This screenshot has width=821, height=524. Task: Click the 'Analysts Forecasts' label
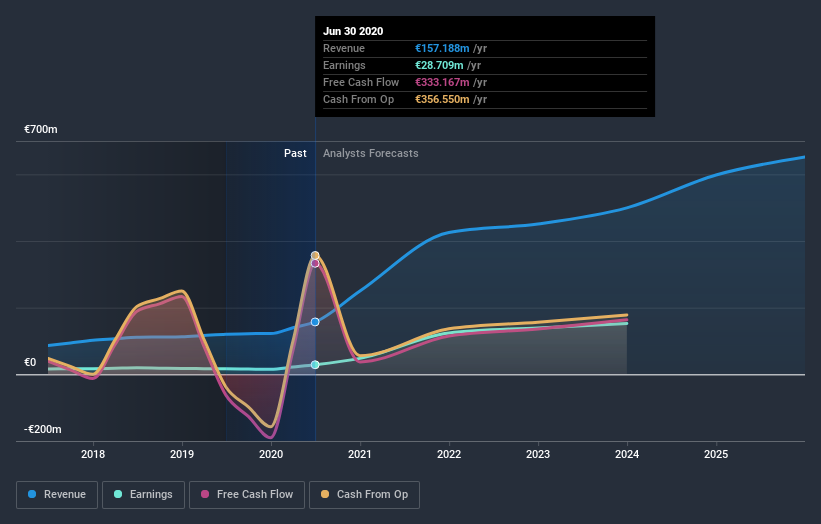click(371, 153)
